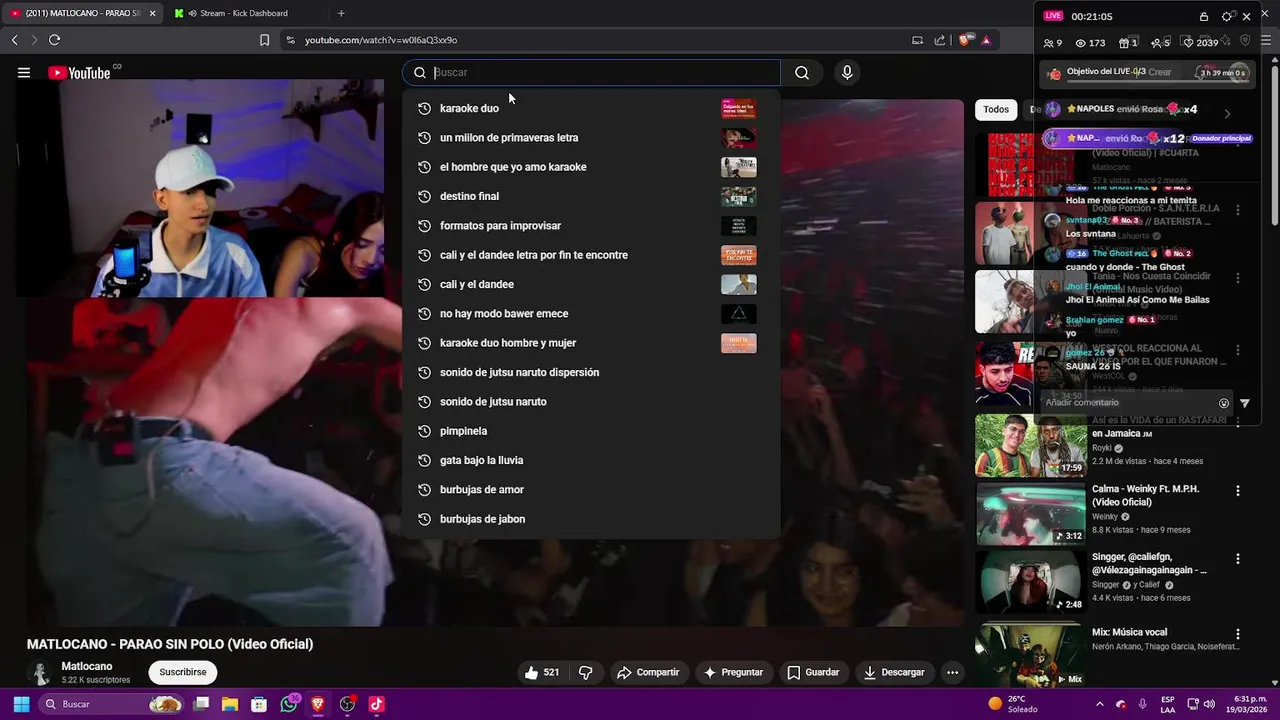Go back with the browser back arrow

point(14,40)
